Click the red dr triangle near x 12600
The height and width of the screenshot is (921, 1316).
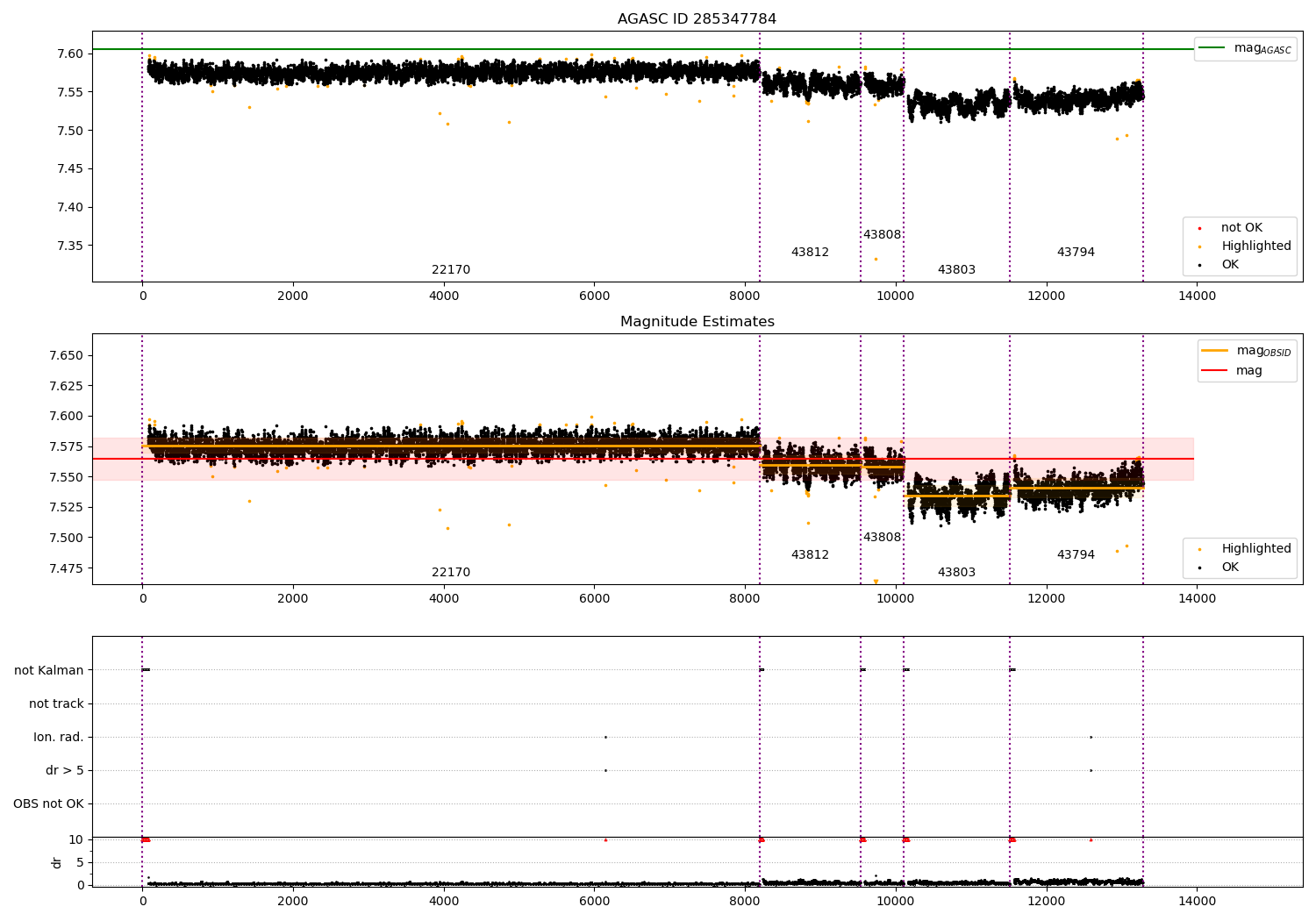[1091, 839]
